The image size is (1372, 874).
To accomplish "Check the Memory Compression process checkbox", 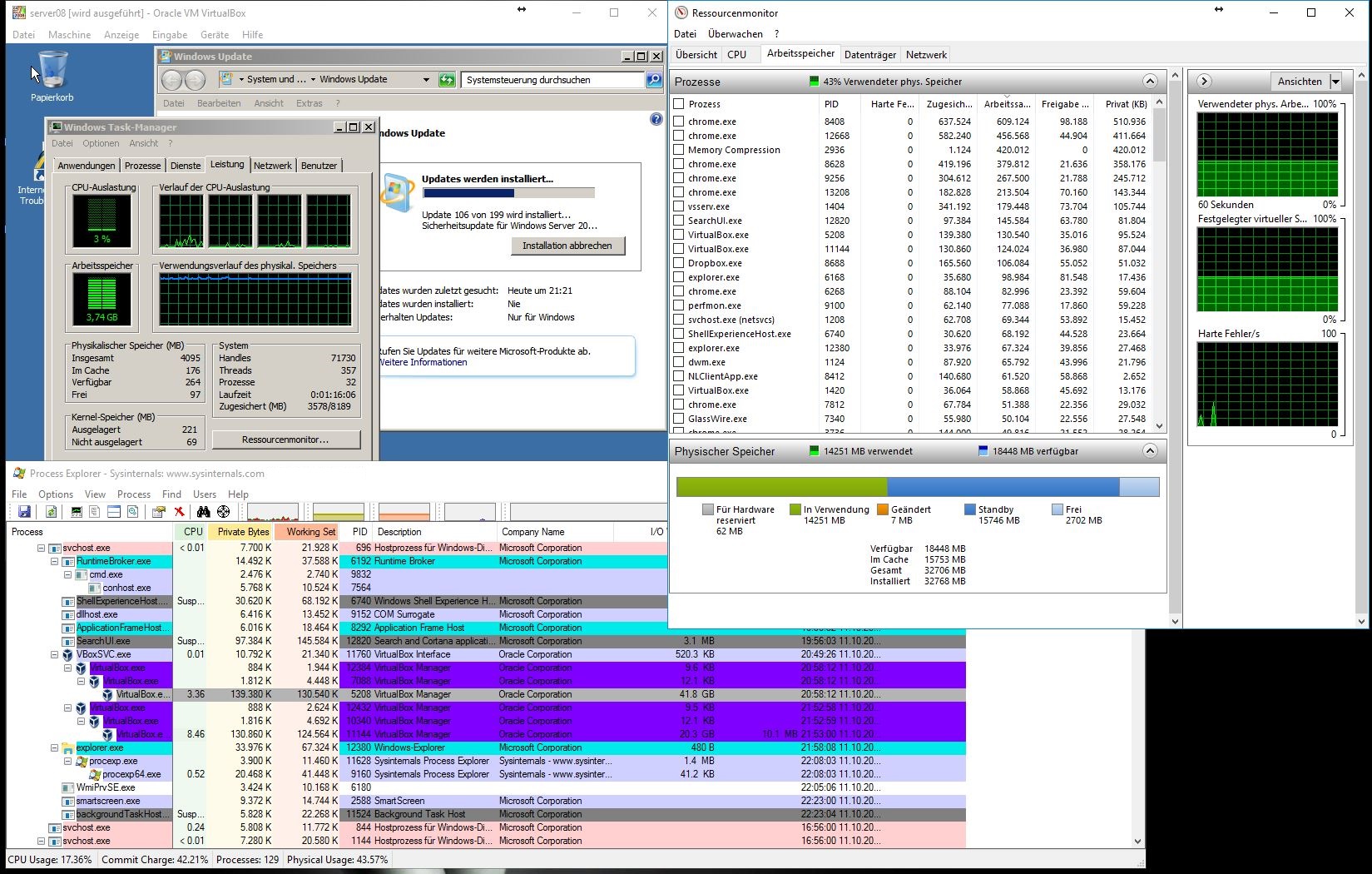I will point(679,150).
